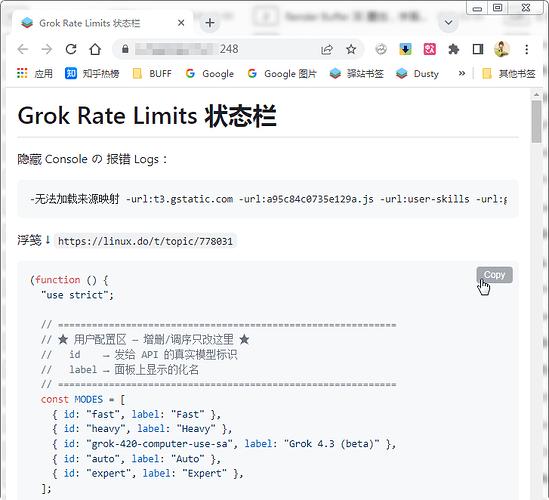Image resolution: width=549 pixels, height=500 pixels.
Task: Click the https://linux.do/t/topic/778031 code link
Action: pyautogui.click(x=145, y=241)
